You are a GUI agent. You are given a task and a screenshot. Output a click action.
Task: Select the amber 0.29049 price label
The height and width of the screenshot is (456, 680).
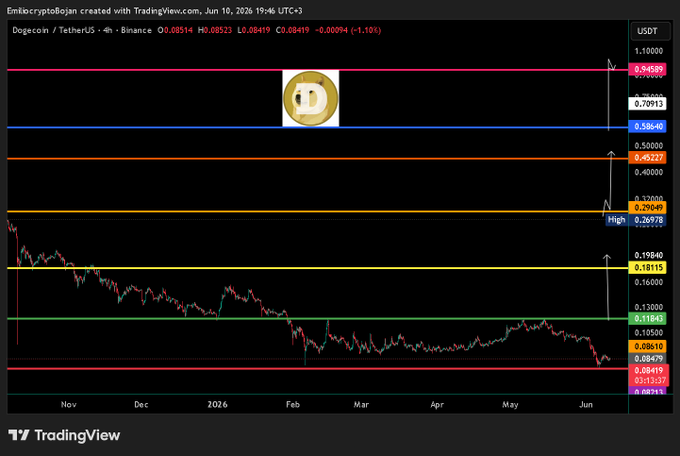pyautogui.click(x=647, y=208)
